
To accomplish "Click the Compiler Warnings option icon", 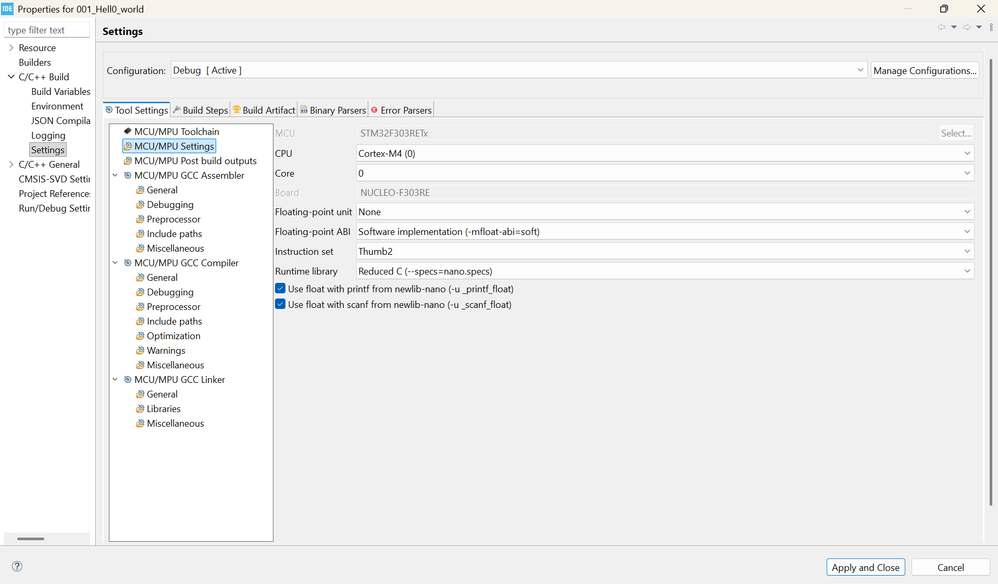I will [x=140, y=350].
